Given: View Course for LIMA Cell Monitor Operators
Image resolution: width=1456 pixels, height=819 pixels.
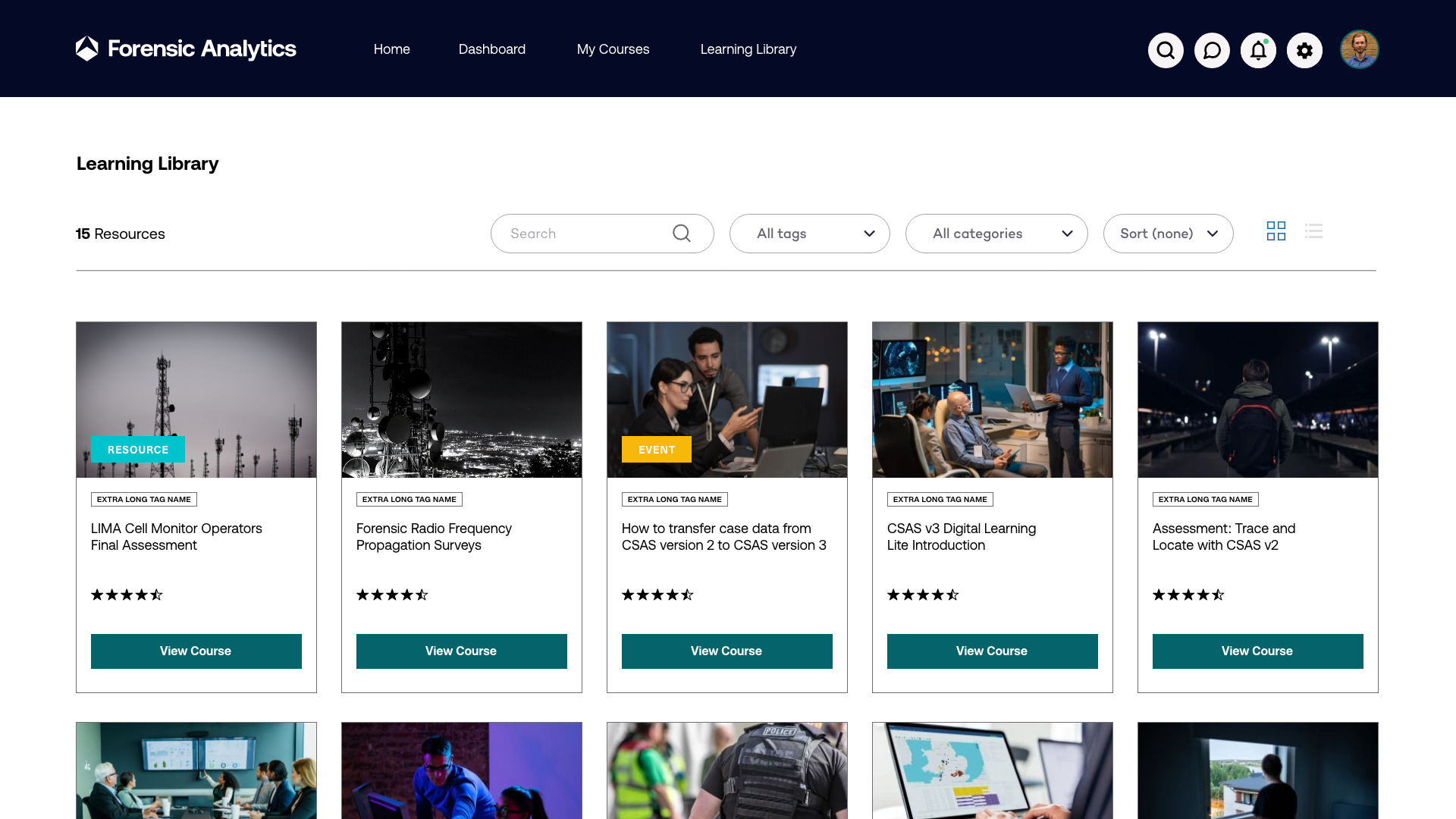Looking at the screenshot, I should [x=196, y=651].
